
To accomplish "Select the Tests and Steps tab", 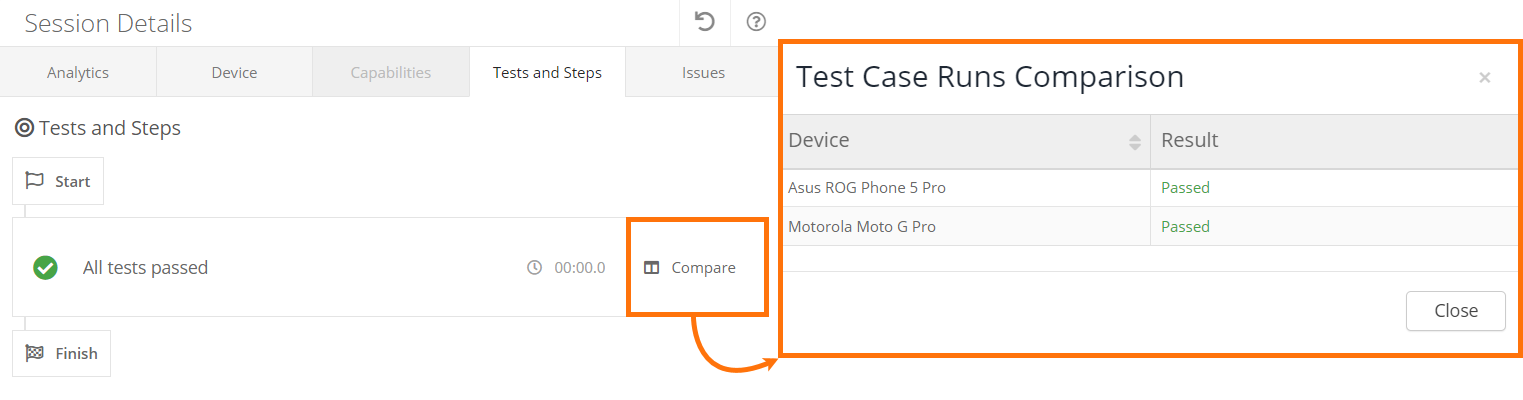I will [x=547, y=72].
